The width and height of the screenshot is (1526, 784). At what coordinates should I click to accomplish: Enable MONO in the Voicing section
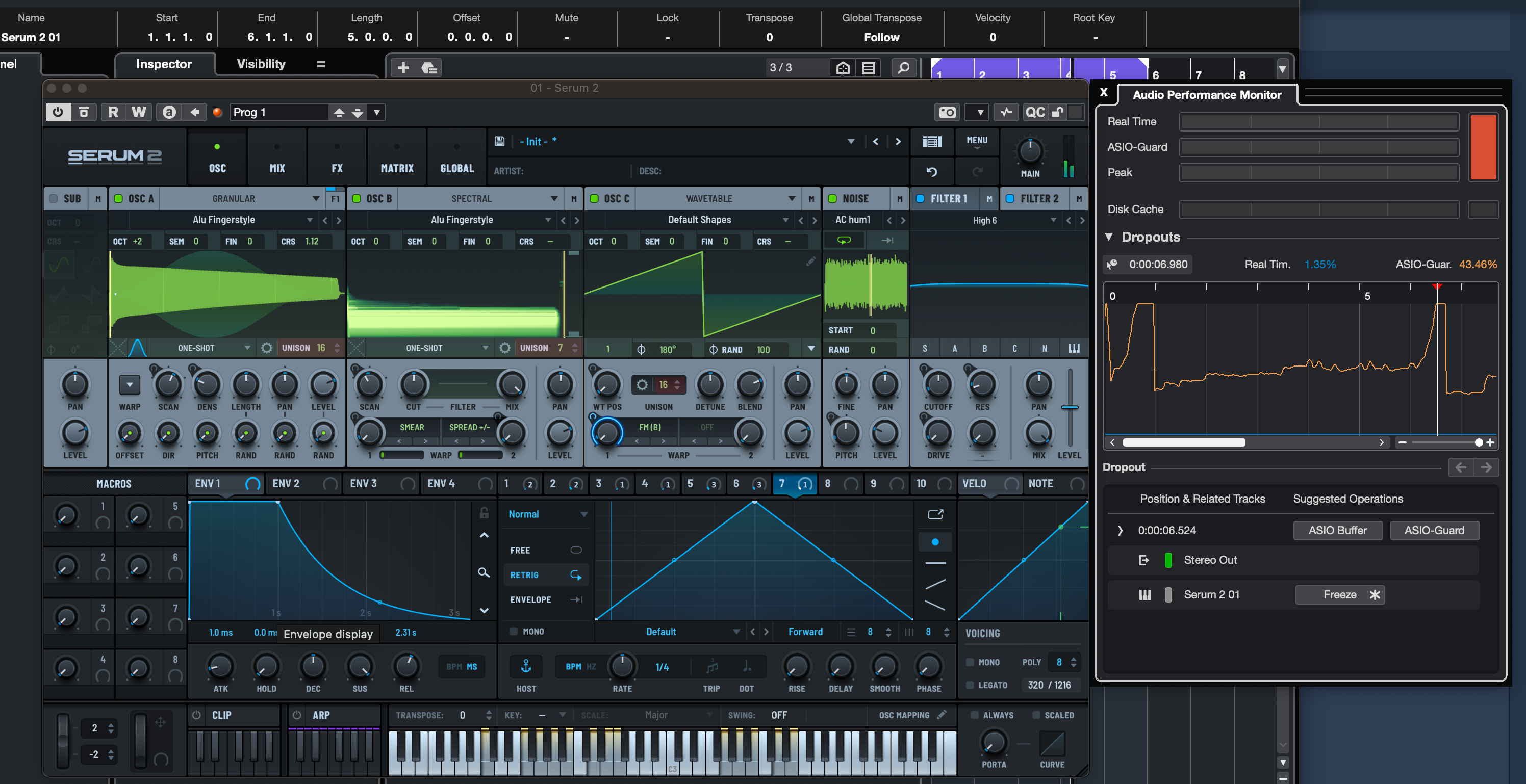(x=972, y=662)
